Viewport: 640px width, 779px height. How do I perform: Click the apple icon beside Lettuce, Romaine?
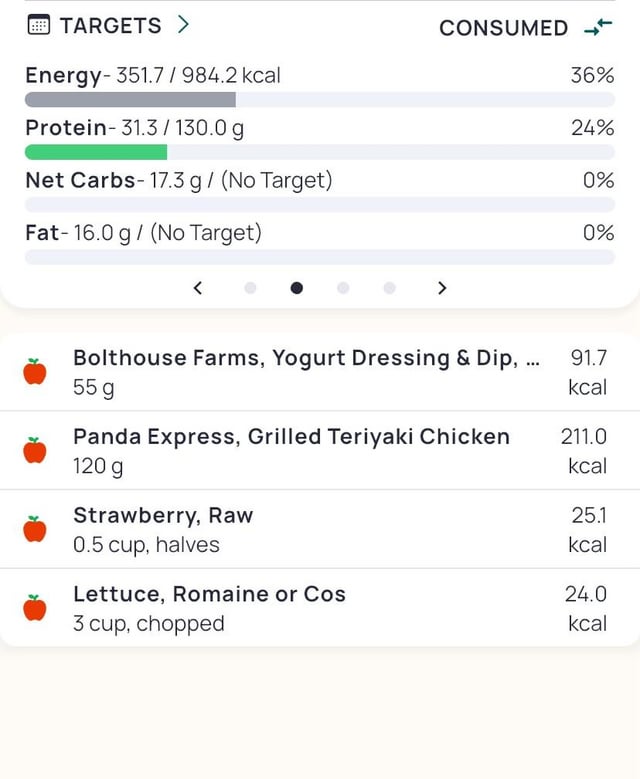click(35, 608)
